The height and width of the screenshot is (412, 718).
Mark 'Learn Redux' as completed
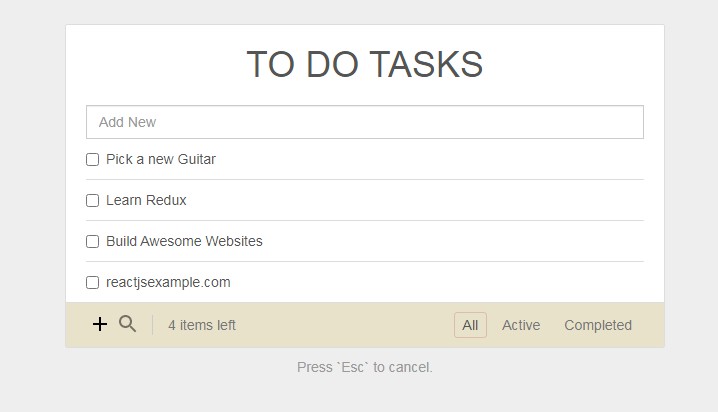[93, 201]
